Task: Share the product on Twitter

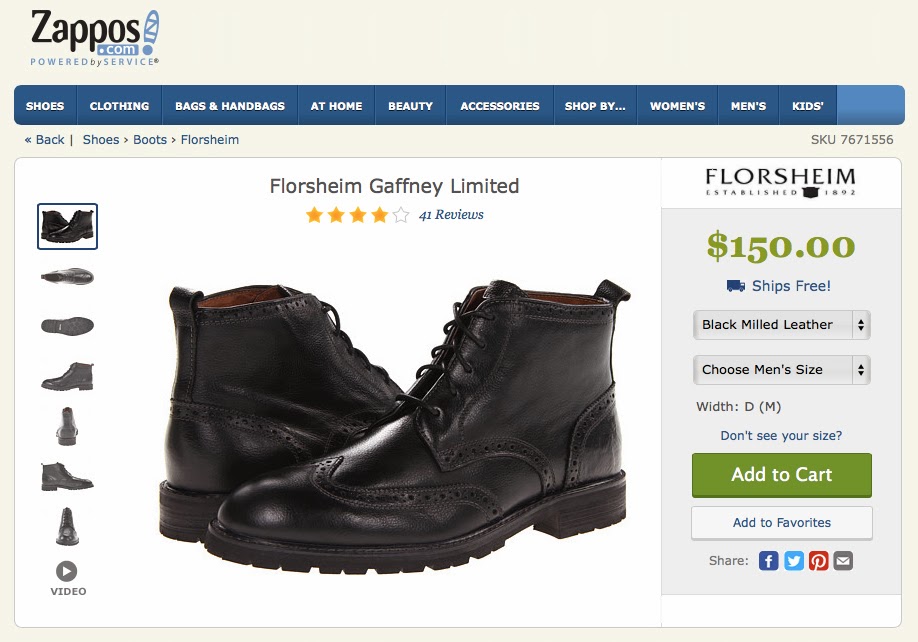Action: pyautogui.click(x=793, y=561)
